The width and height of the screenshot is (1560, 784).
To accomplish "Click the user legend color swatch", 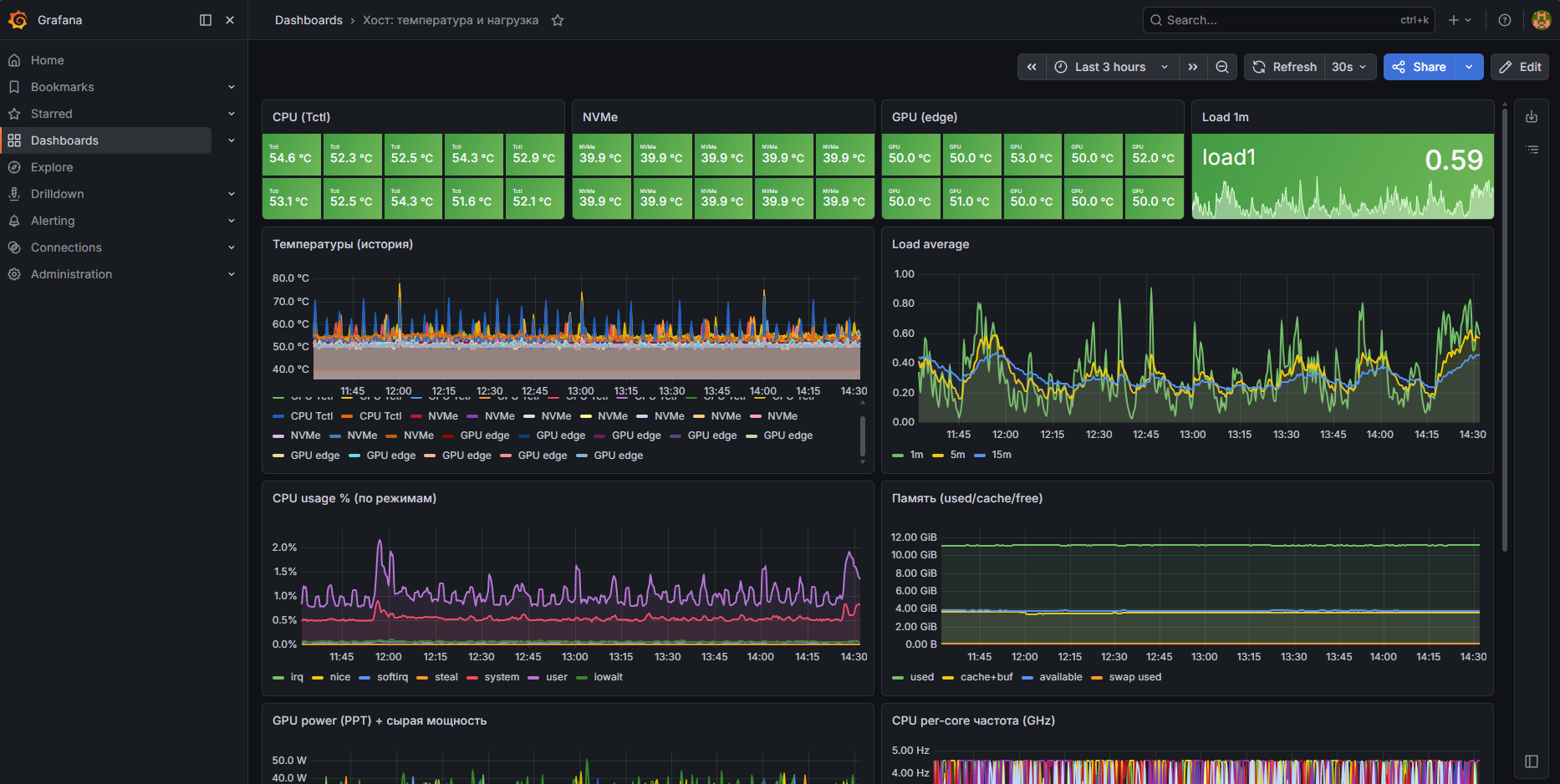I will 534,678.
